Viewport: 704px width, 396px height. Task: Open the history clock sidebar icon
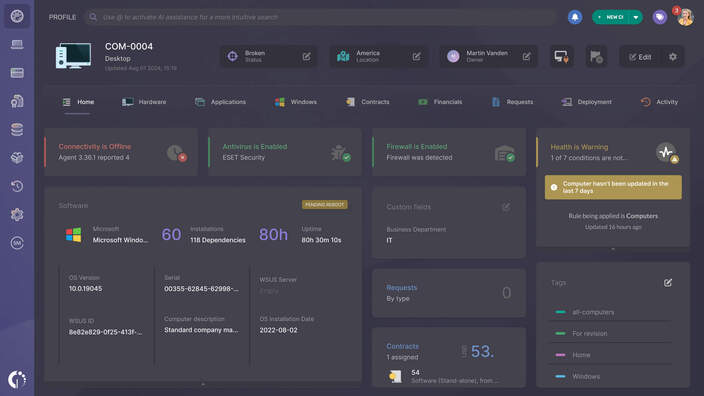click(x=17, y=186)
